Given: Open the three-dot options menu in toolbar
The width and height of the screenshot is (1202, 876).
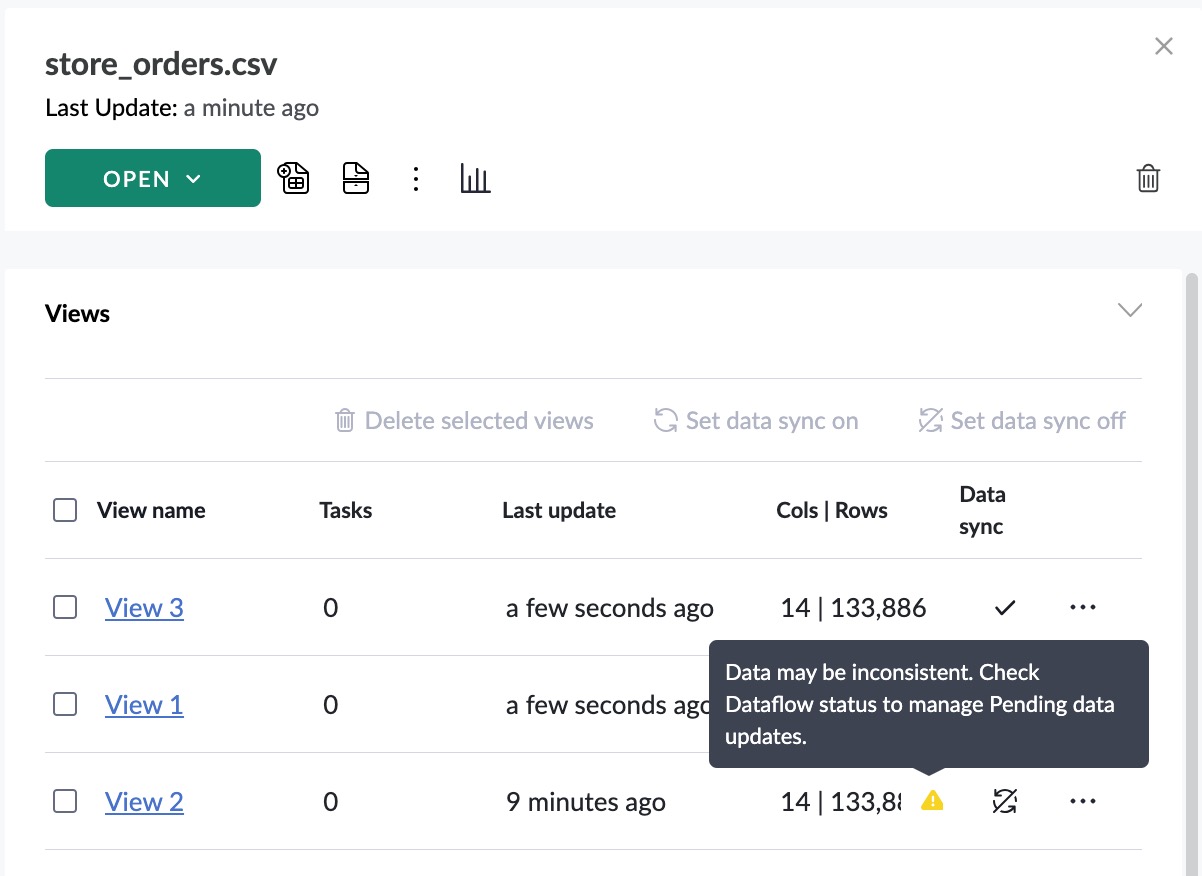Looking at the screenshot, I should pyautogui.click(x=415, y=178).
